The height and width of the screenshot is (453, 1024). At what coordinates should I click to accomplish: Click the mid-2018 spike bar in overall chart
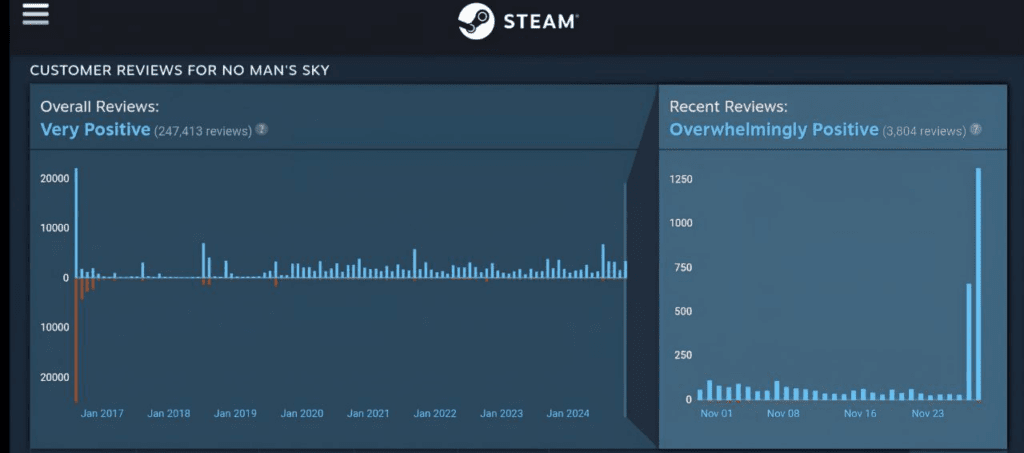[203, 260]
